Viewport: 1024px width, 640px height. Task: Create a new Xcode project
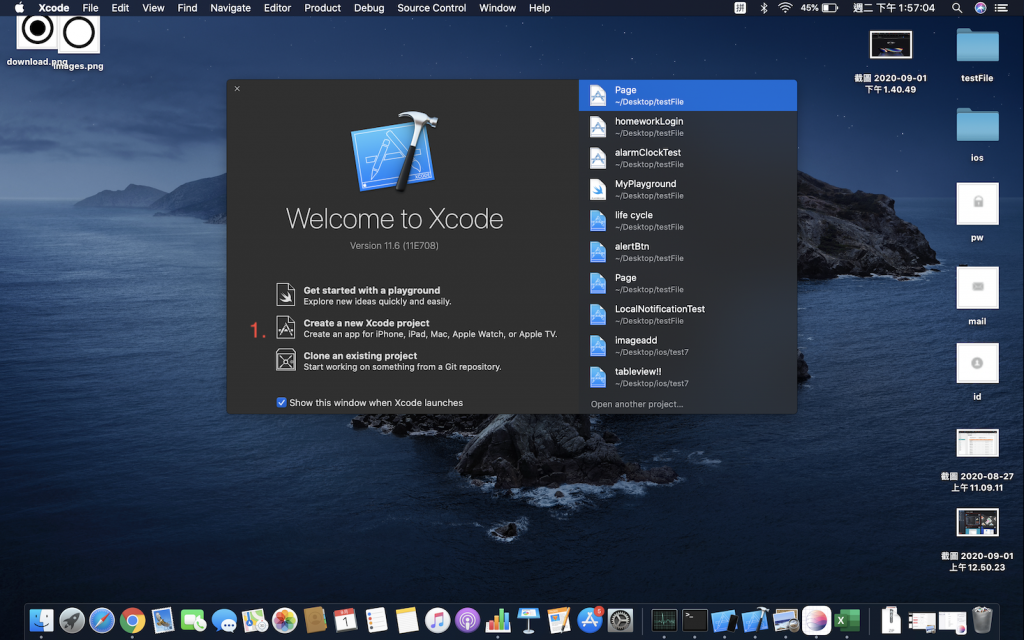tap(416, 328)
